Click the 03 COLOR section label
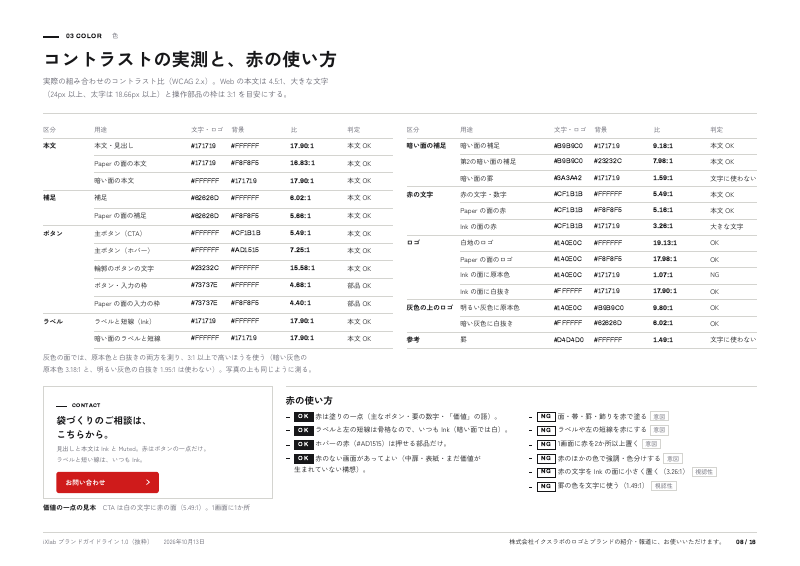Image resolution: width=800 pixels, height=566 pixels. pos(84,36)
